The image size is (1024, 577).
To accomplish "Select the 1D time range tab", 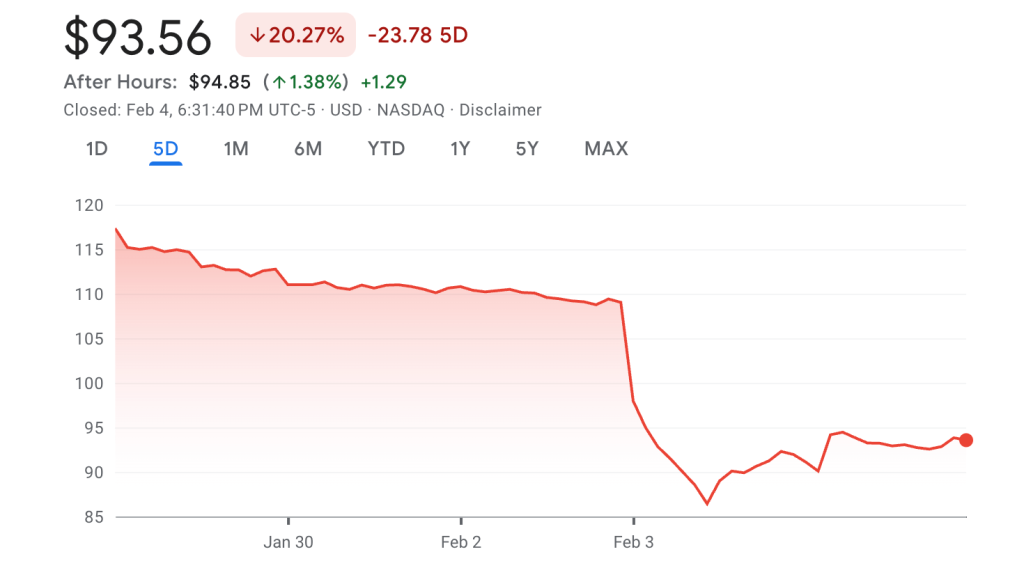I will [96, 149].
